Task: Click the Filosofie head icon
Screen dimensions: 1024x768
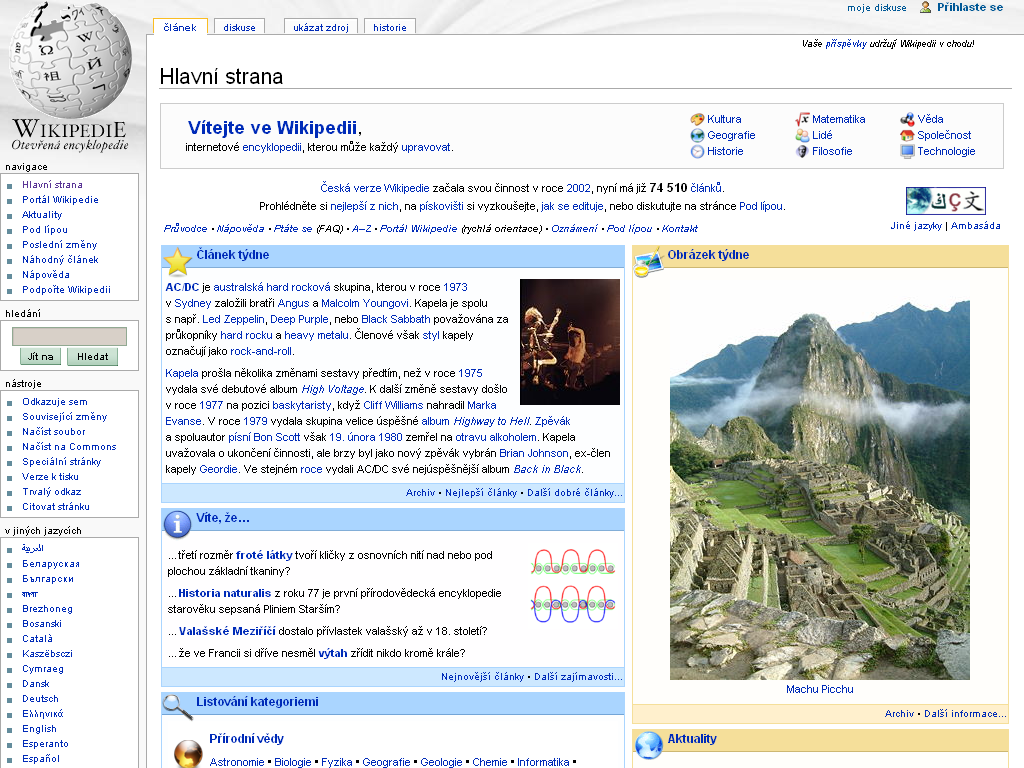Action: pos(802,152)
